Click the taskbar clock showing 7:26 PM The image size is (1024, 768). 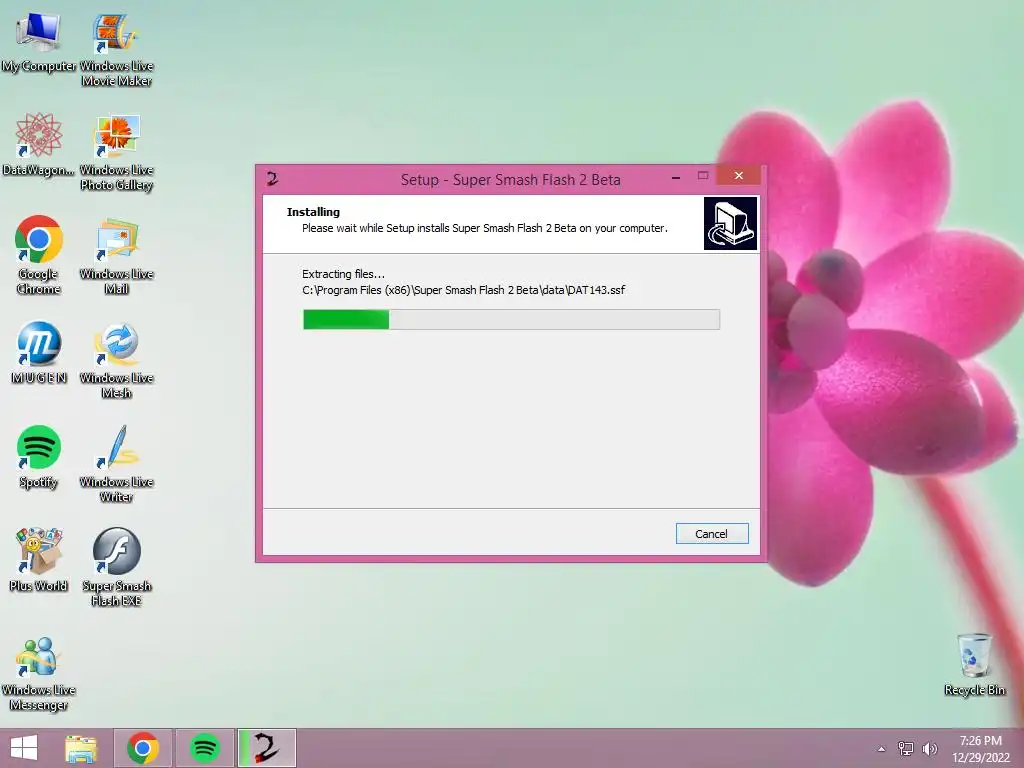(980, 749)
